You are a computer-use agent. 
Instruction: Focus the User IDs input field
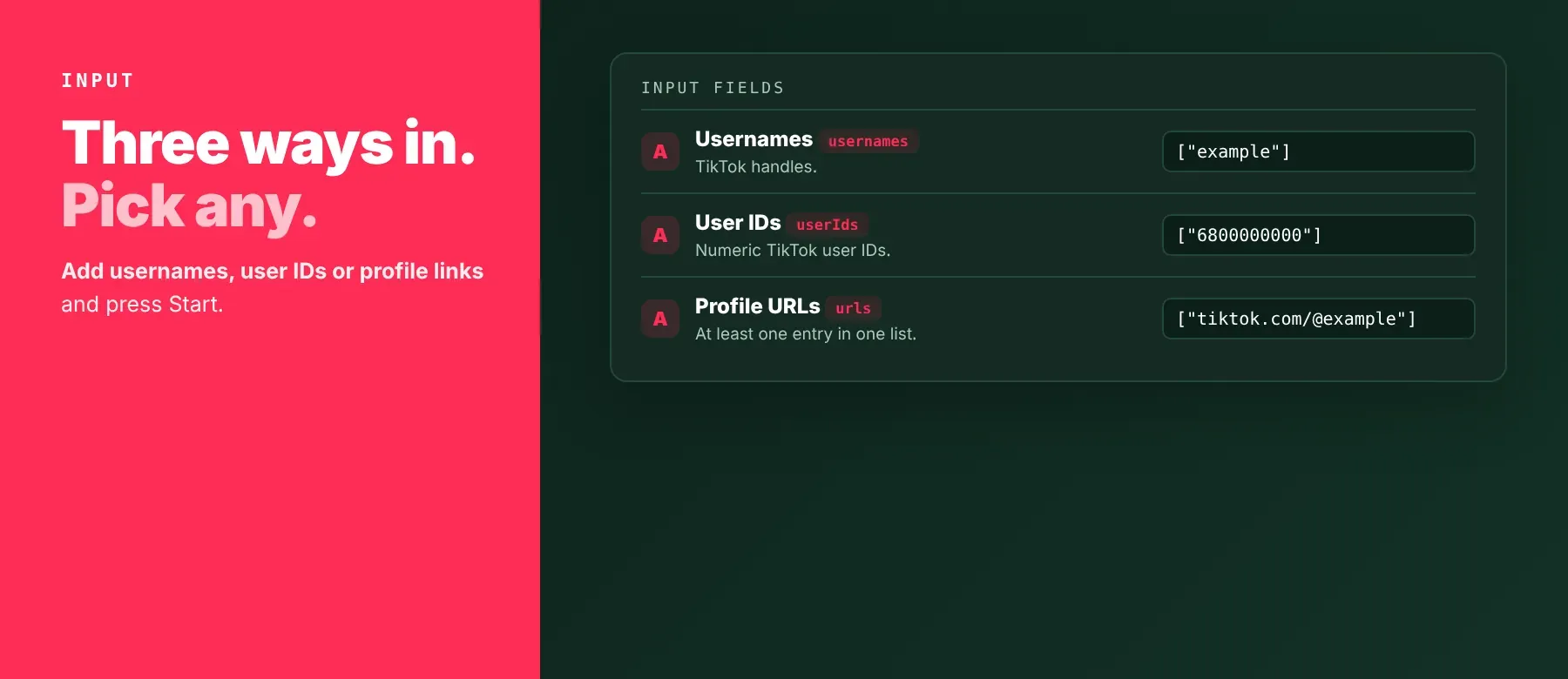click(x=1318, y=235)
